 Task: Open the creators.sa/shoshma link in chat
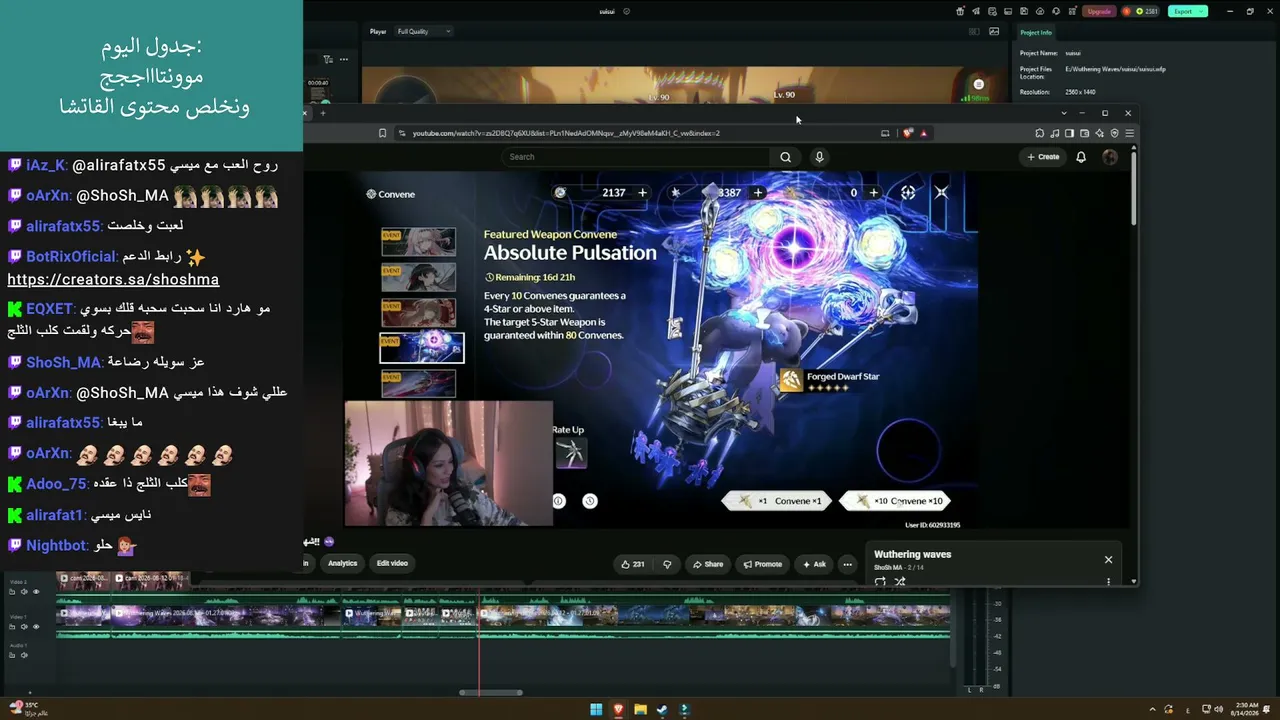point(113,280)
